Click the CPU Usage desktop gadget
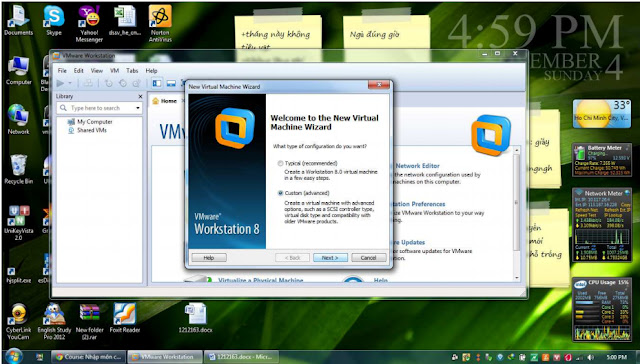640x364 pixels. 602,309
